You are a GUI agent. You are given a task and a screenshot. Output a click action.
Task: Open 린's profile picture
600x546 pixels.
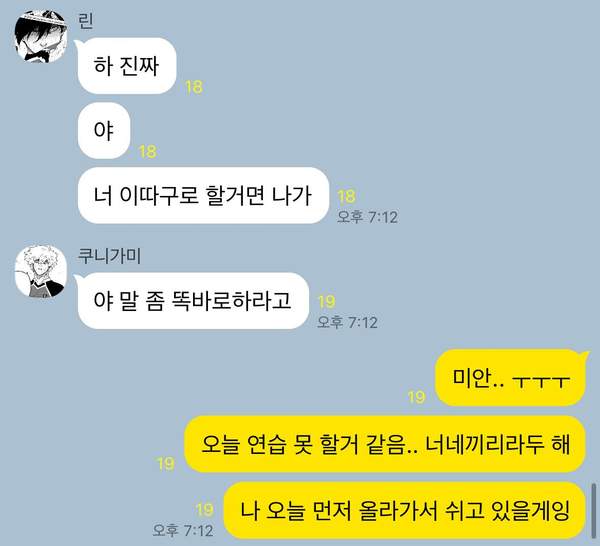tap(41, 36)
